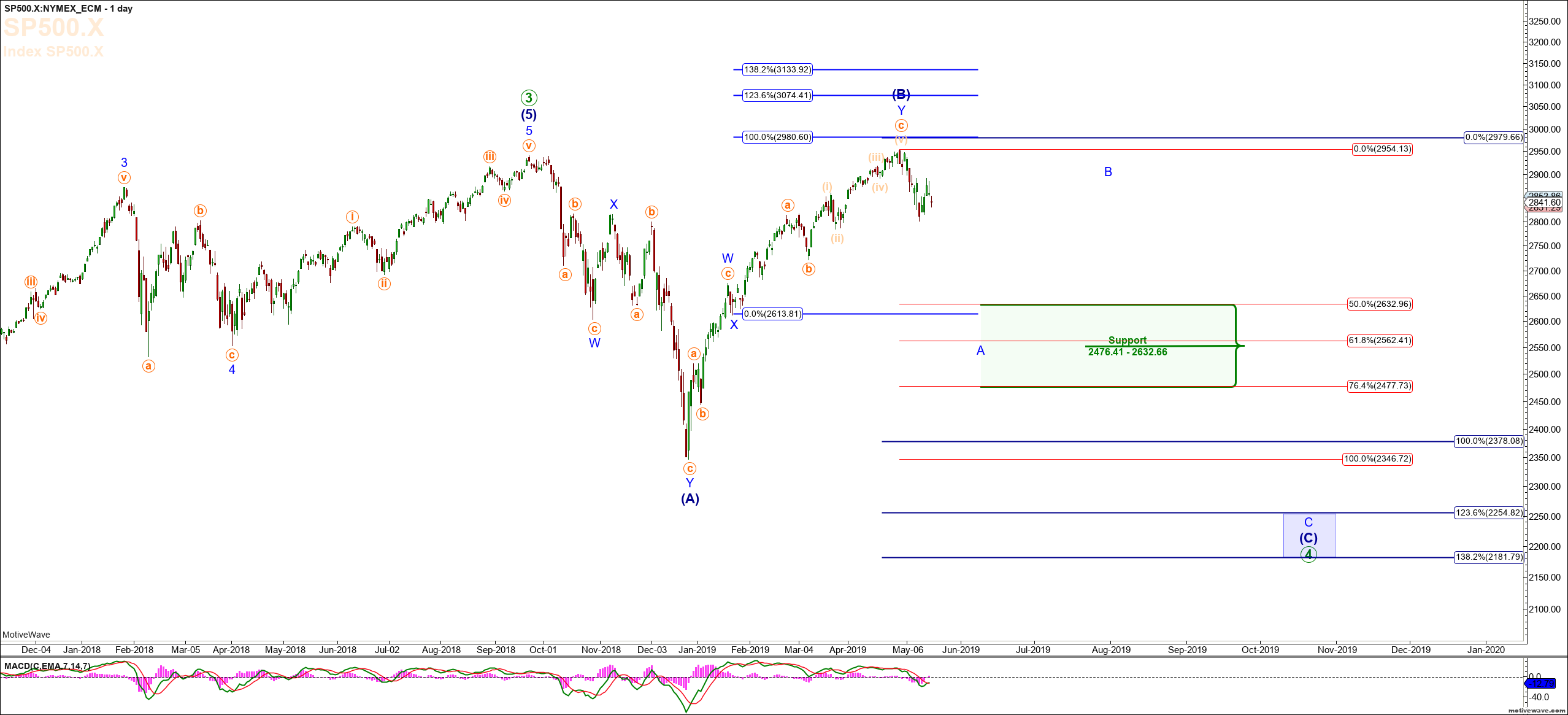Click the blue Y label above (A)
The width and height of the screenshot is (1568, 715).
click(690, 483)
